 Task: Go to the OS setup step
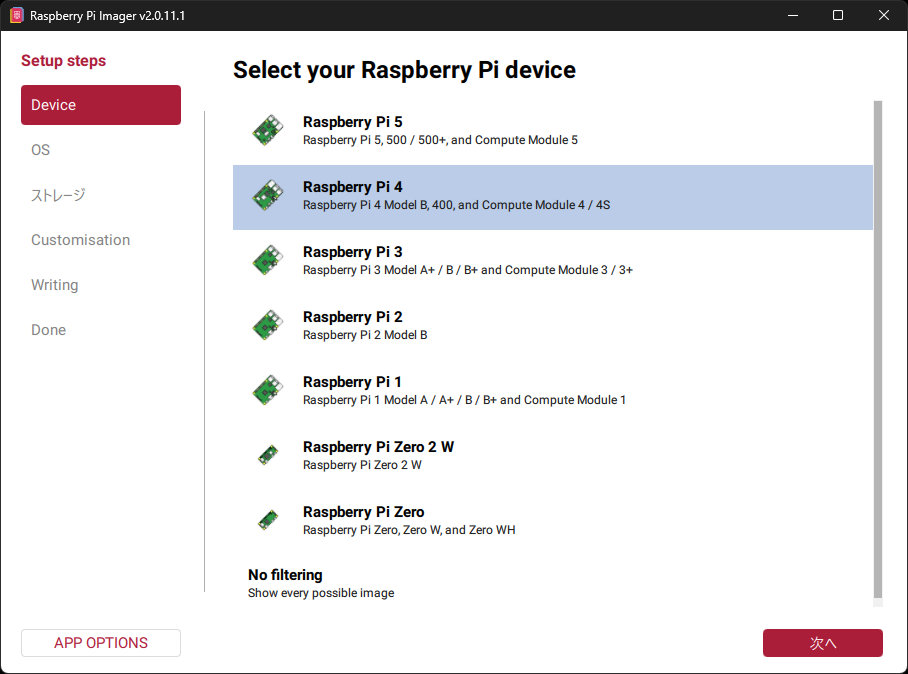[101, 150]
